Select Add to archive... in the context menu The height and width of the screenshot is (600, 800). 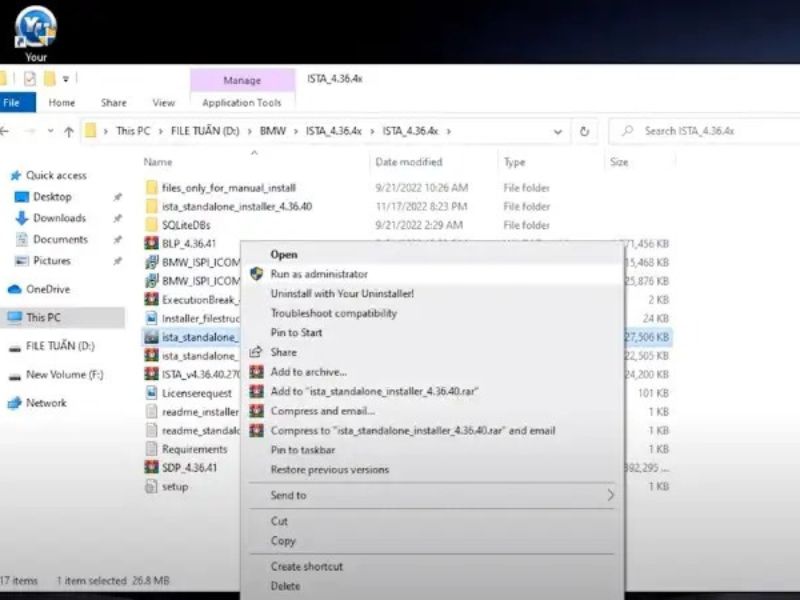coord(308,372)
